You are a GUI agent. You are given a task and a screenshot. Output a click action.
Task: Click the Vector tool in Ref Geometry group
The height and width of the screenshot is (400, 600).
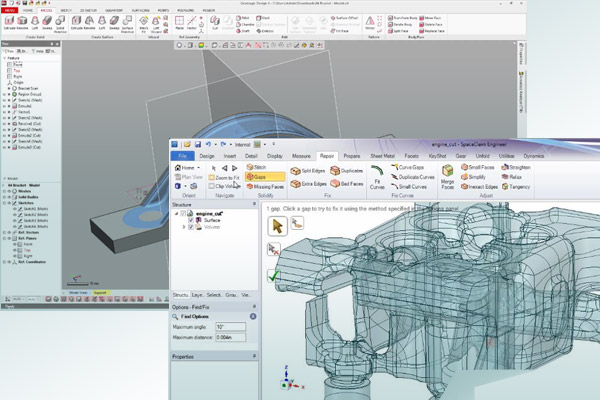192,23
